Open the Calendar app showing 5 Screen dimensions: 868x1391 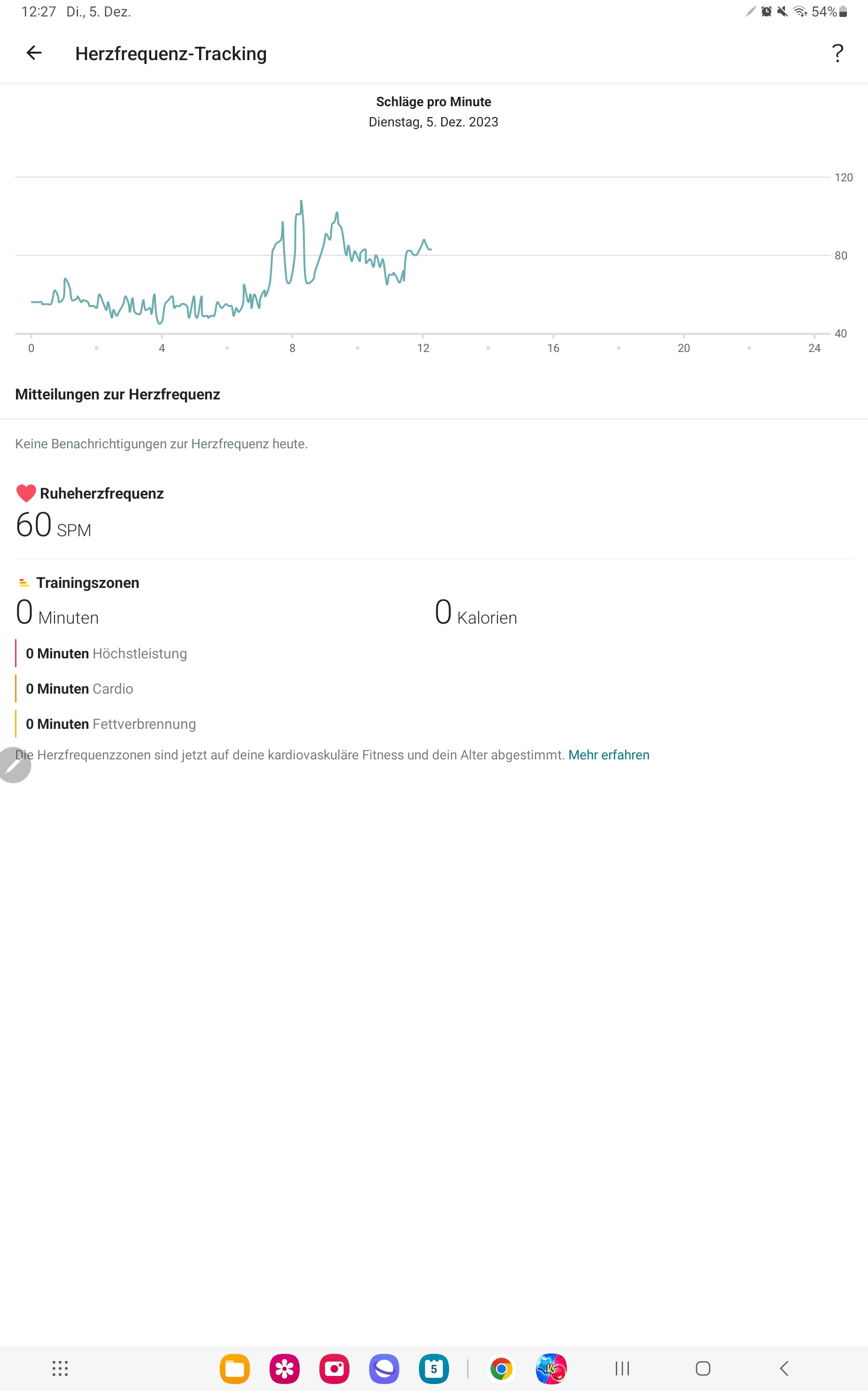click(434, 1368)
